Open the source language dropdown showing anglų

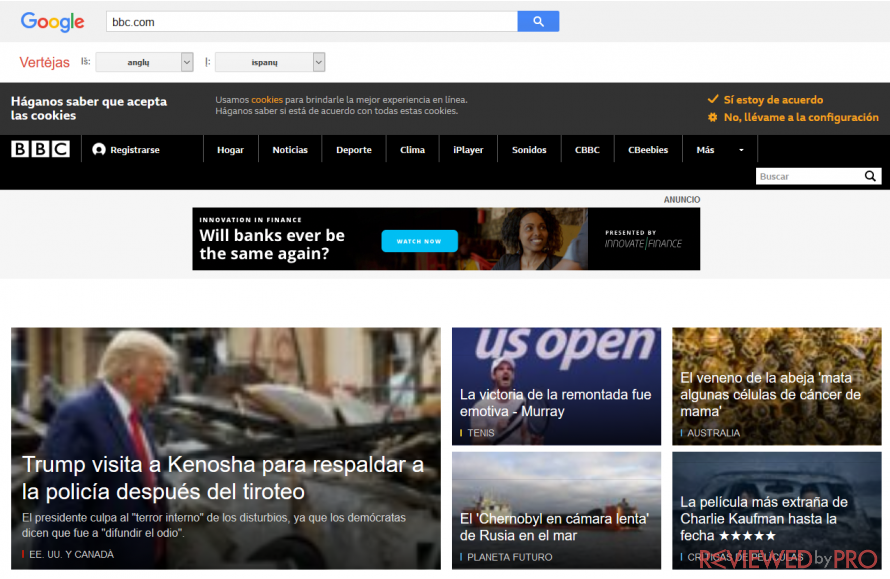[144, 62]
